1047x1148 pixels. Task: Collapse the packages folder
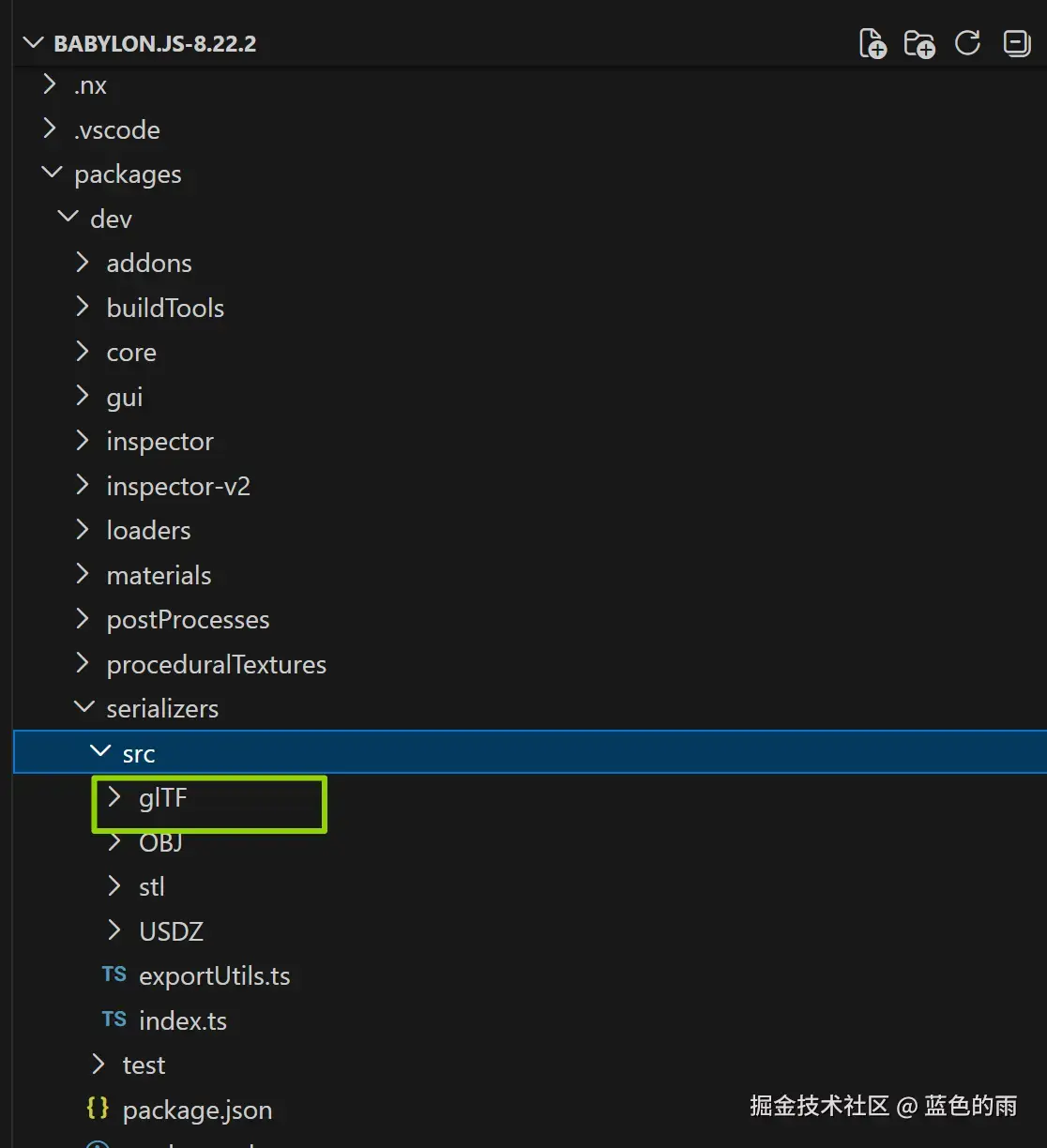[x=51, y=174]
